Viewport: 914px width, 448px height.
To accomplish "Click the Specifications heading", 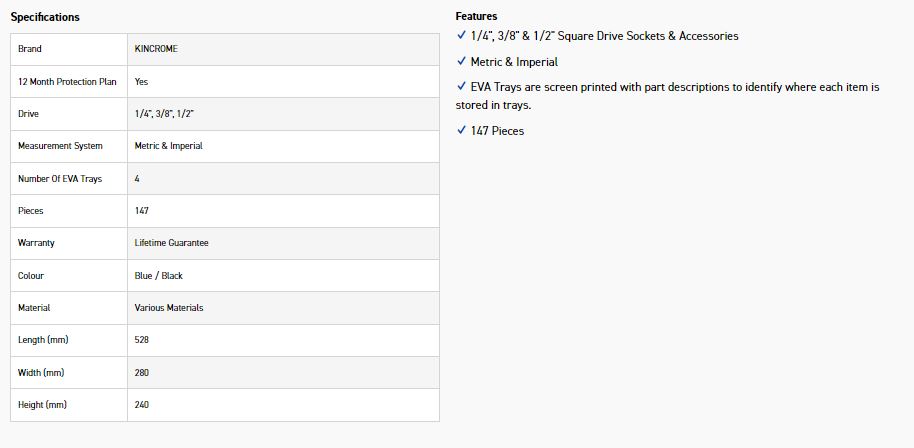I will click(x=45, y=17).
